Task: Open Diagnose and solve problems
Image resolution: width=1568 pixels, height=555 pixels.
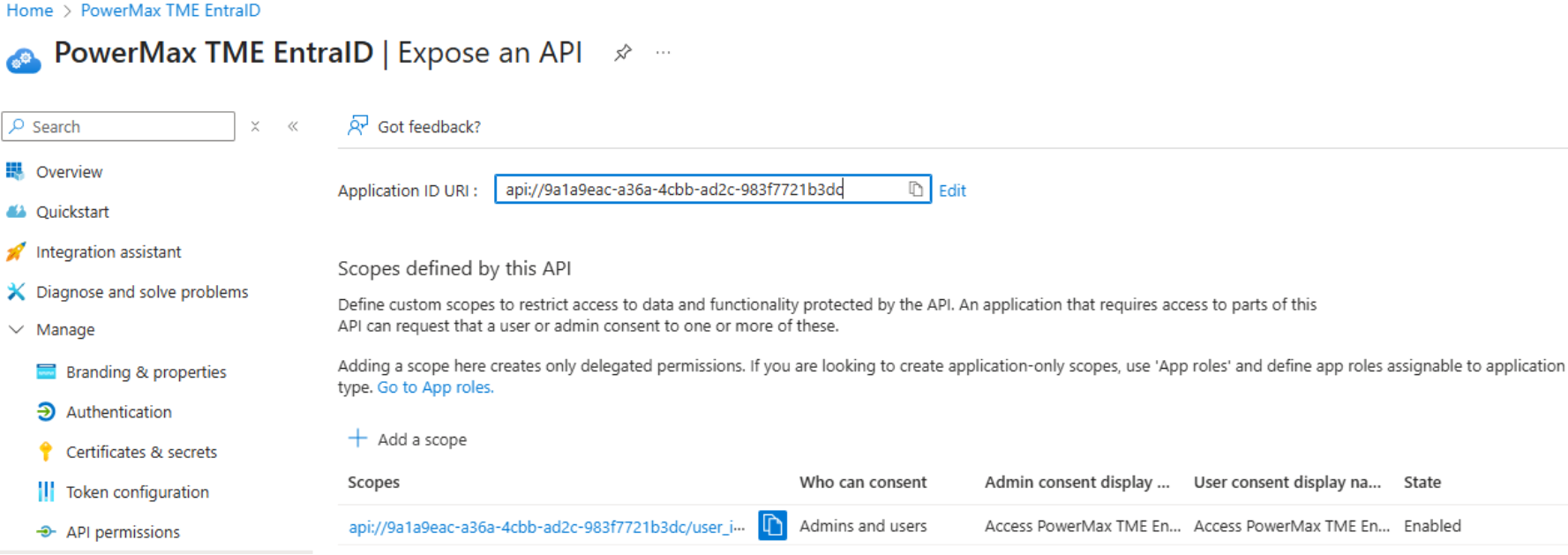Action: 142,292
